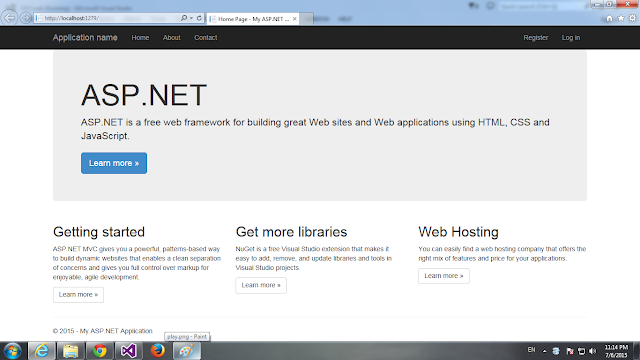Click the Application name brand link
Viewport: 640px width, 360px height.
point(85,38)
